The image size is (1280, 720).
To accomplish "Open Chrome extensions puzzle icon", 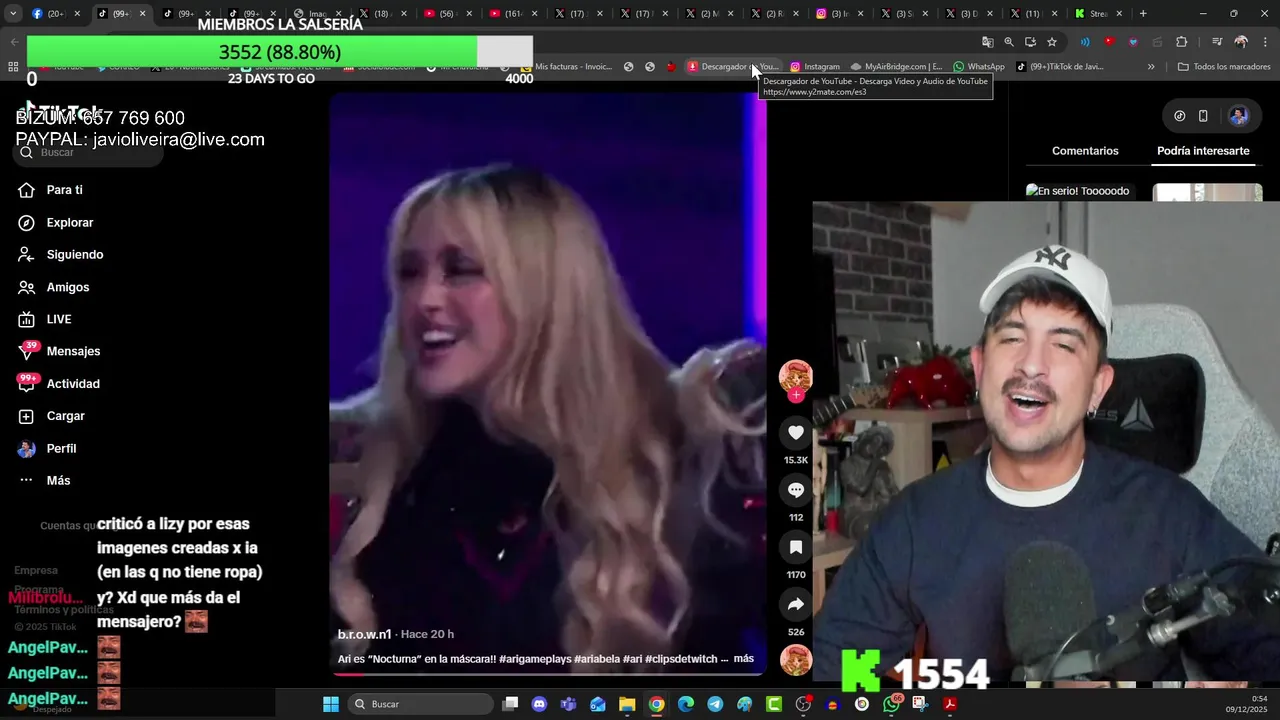I will pyautogui.click(x=1181, y=42).
